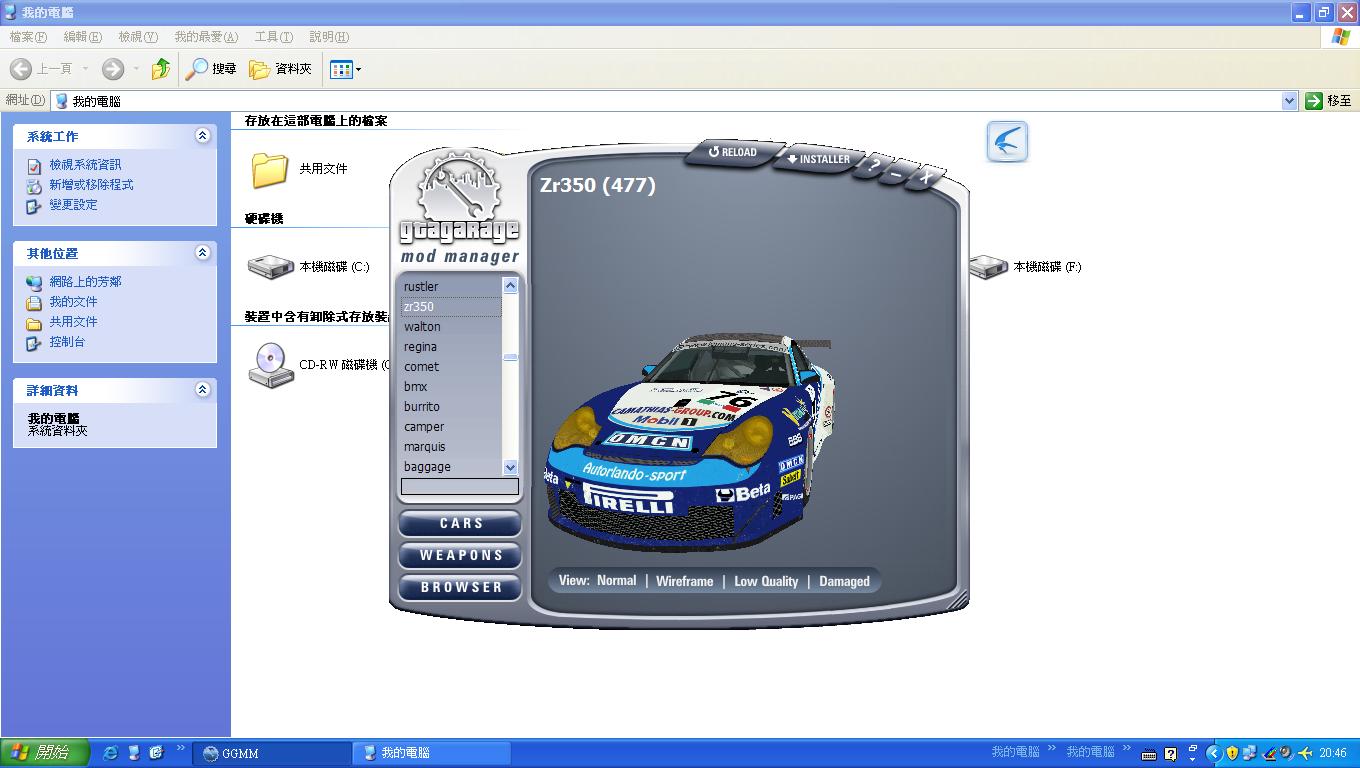Viewport: 1360px width, 768px height.
Task: Select baggage in the car list
Action: (x=451, y=467)
